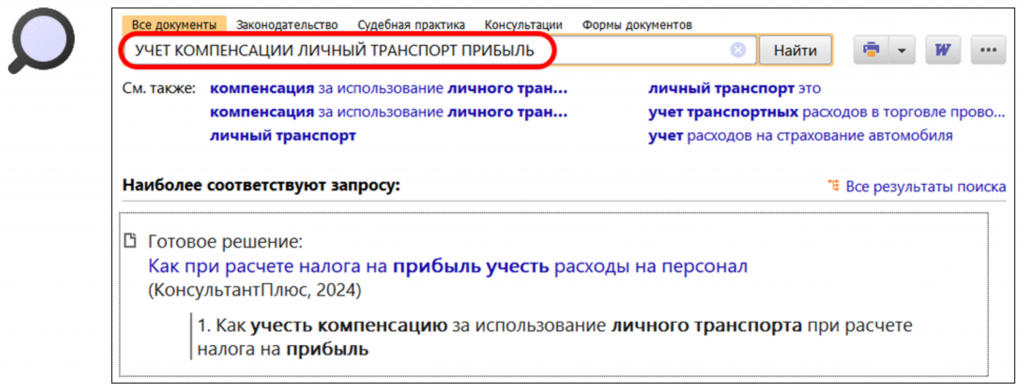Viewport: 1024px width, 386px height.
Task: Open Как при расчете налога на прибыль учесть расходы
Action: [448, 266]
